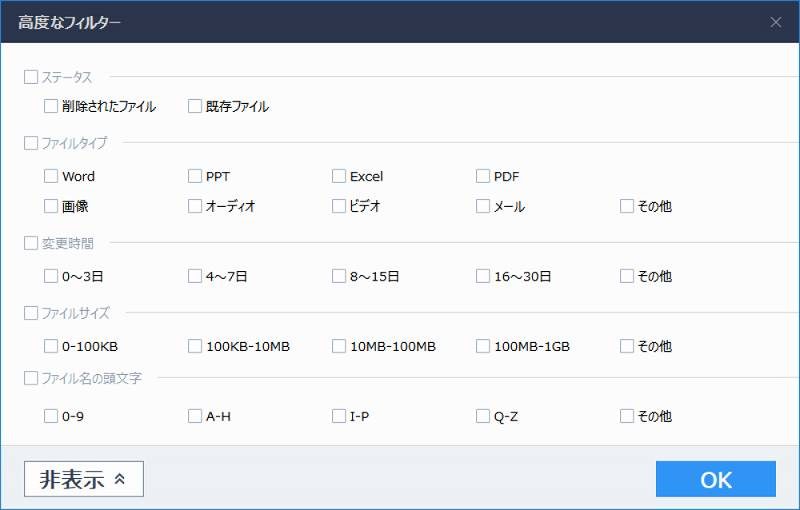Check the 既存ファイル option
This screenshot has width=800, height=510.
coord(195,106)
